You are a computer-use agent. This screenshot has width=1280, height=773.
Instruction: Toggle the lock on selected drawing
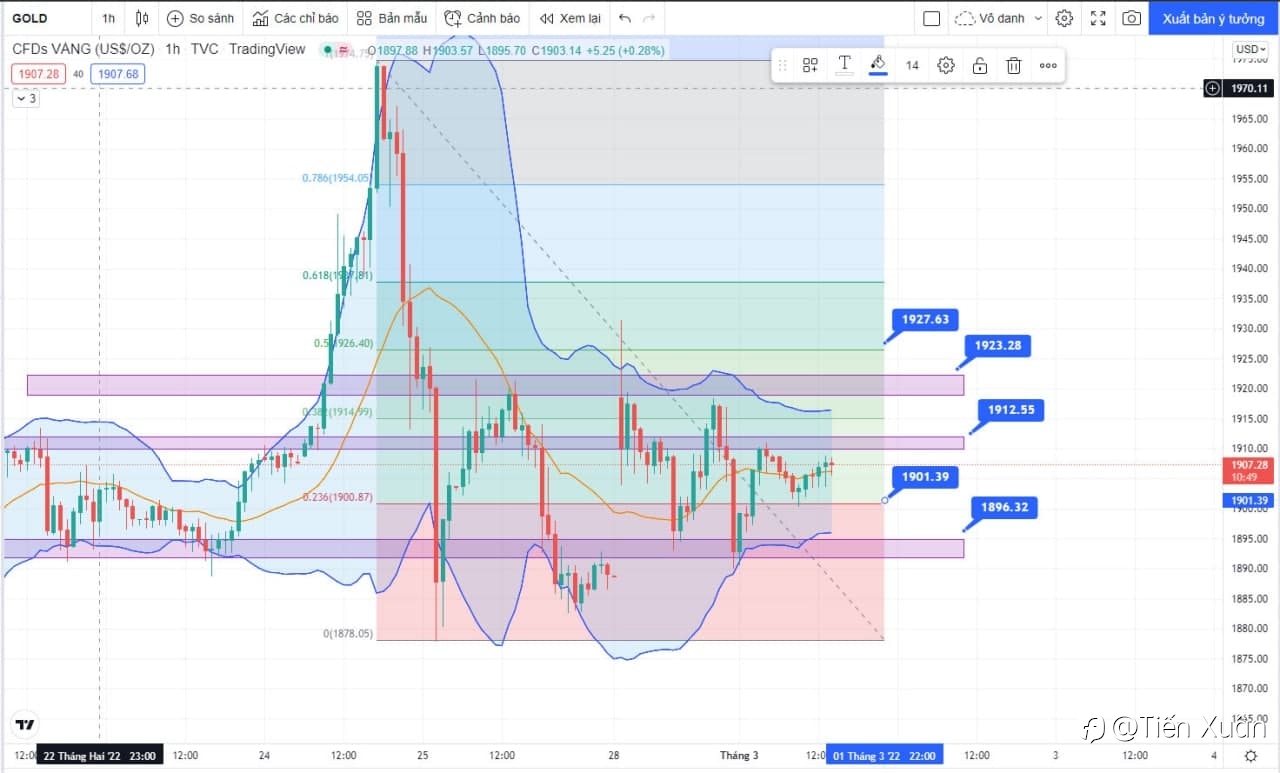[x=980, y=65]
